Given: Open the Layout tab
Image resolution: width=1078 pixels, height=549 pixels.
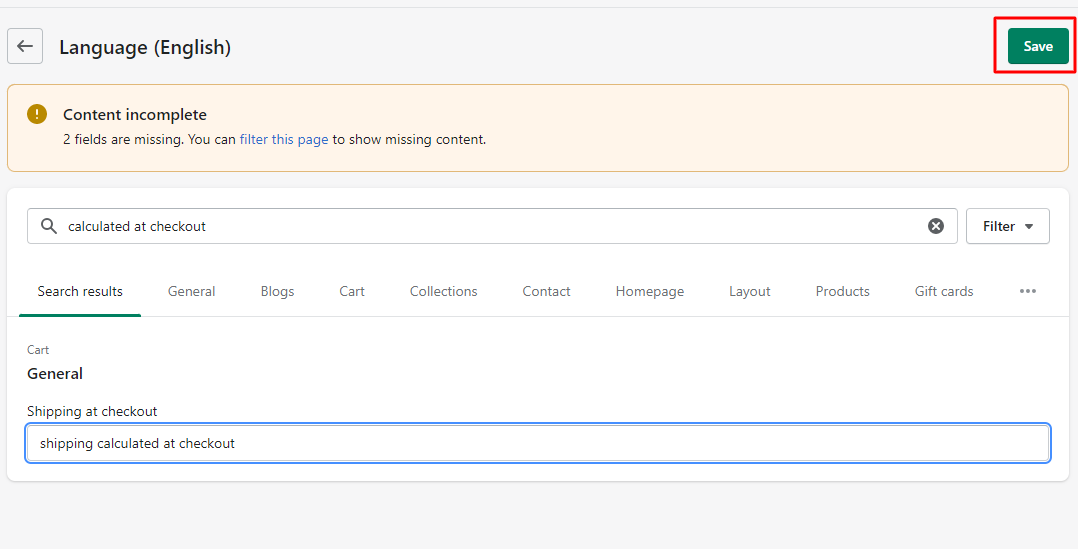Looking at the screenshot, I should pos(749,291).
